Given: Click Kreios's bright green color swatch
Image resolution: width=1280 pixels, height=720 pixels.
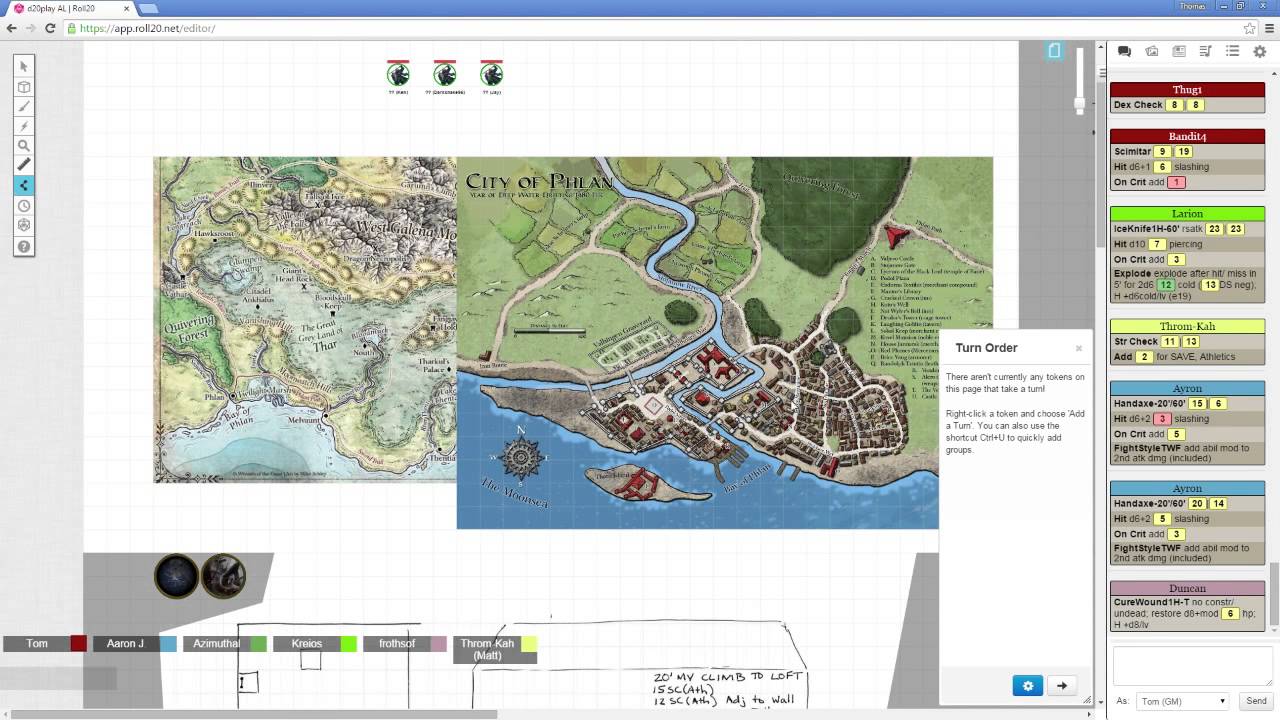Looking at the screenshot, I should pos(349,644).
